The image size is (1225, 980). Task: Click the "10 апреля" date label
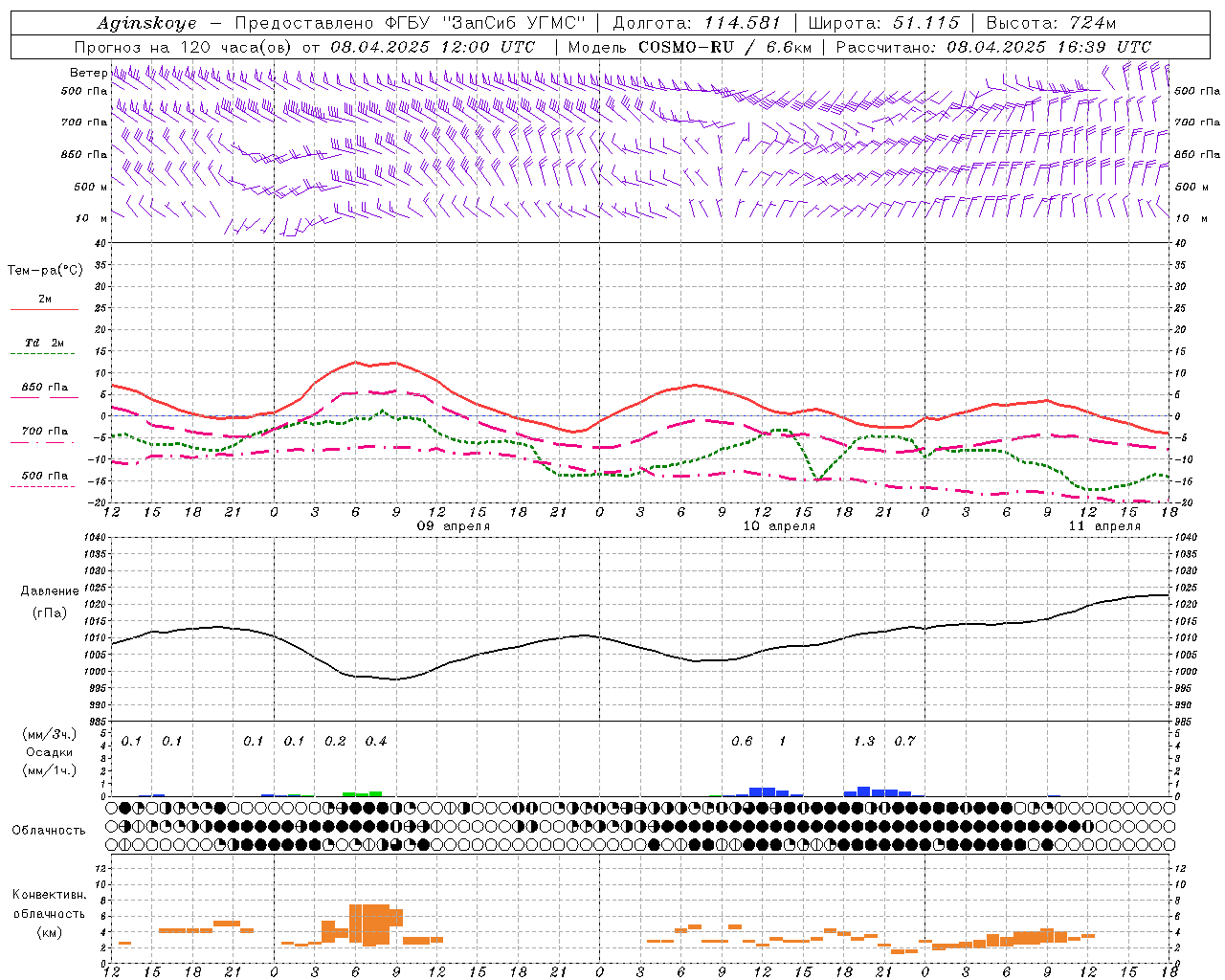pos(779,526)
